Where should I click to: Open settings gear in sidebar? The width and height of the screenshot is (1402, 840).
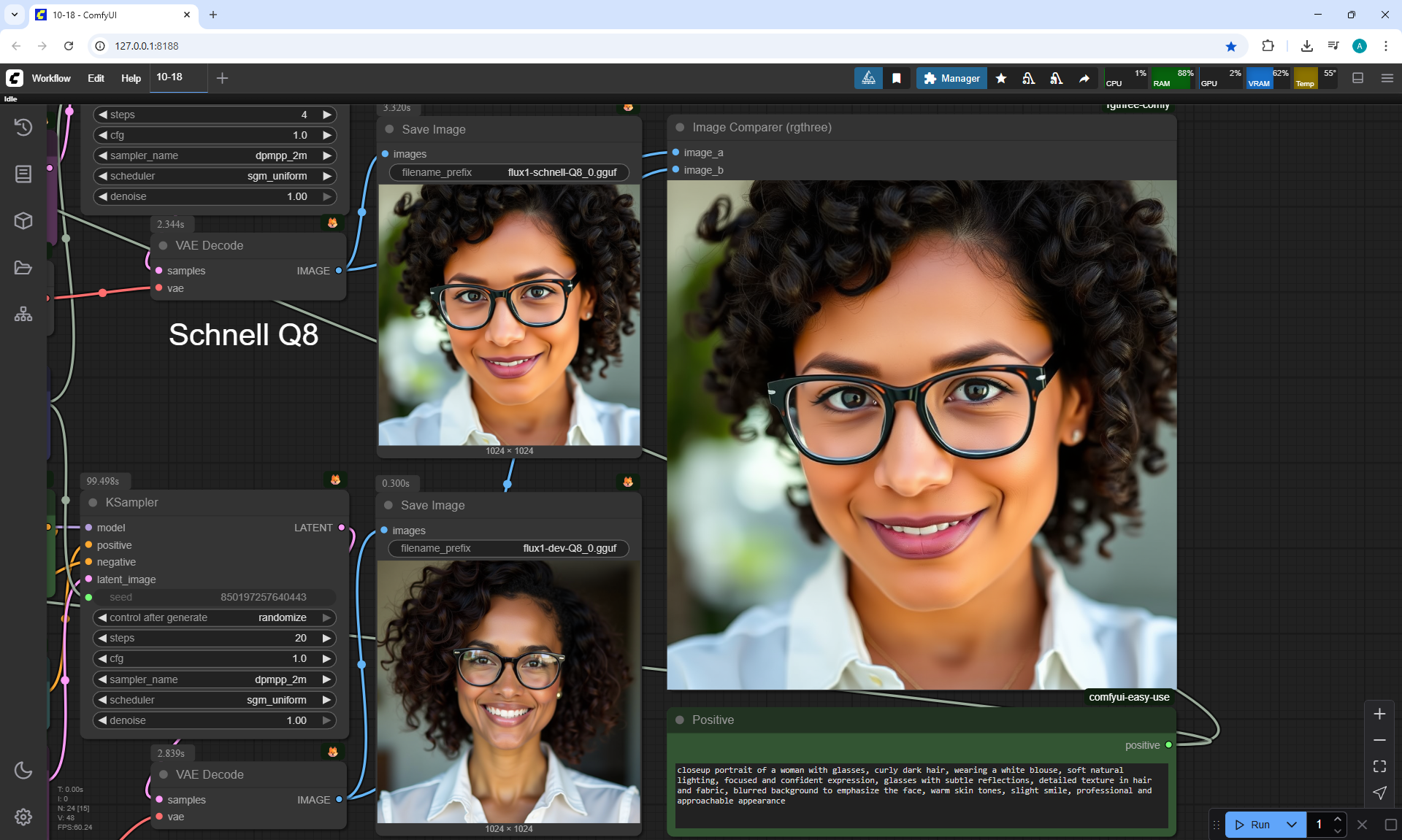tap(23, 817)
